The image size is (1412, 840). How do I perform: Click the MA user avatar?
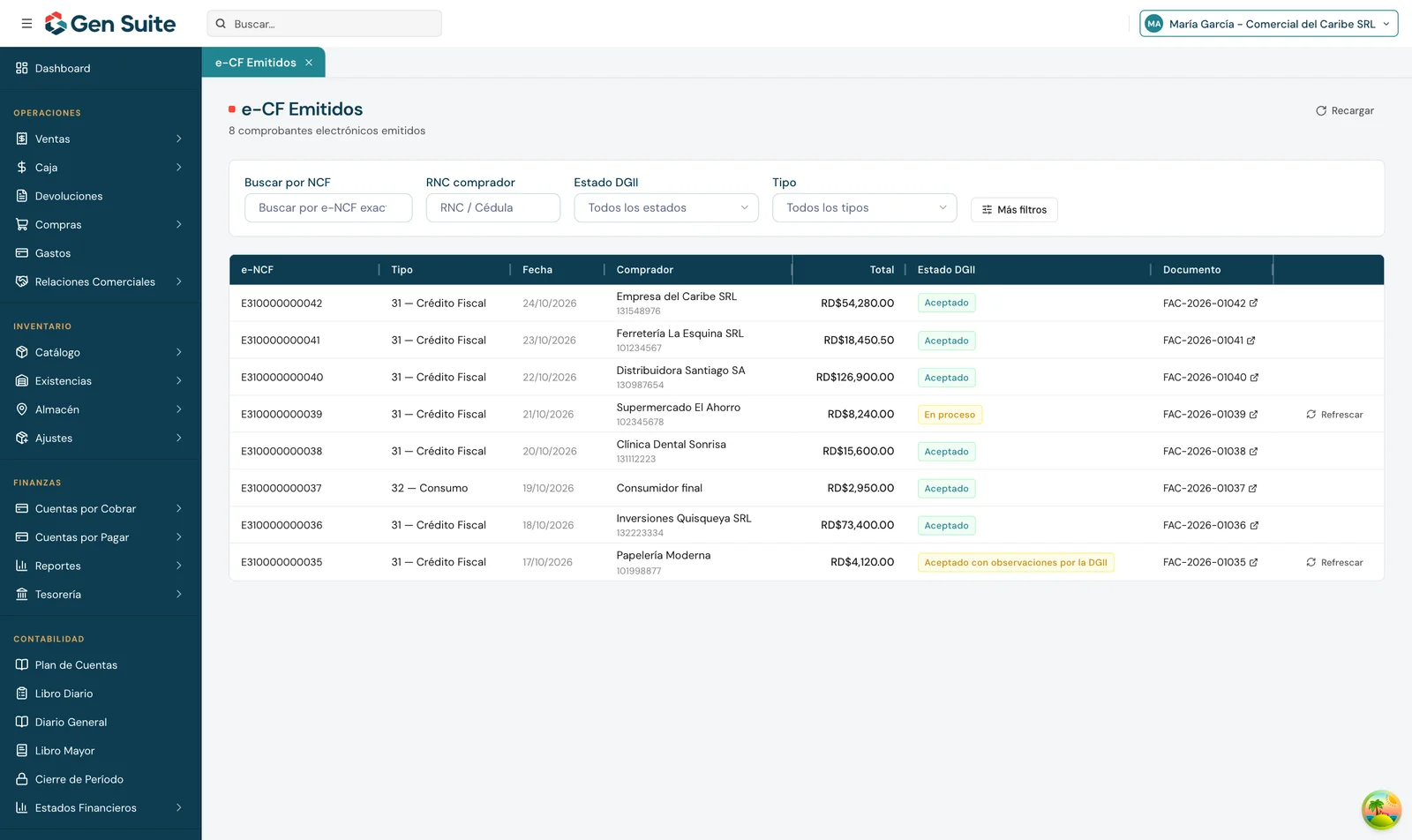[1153, 24]
